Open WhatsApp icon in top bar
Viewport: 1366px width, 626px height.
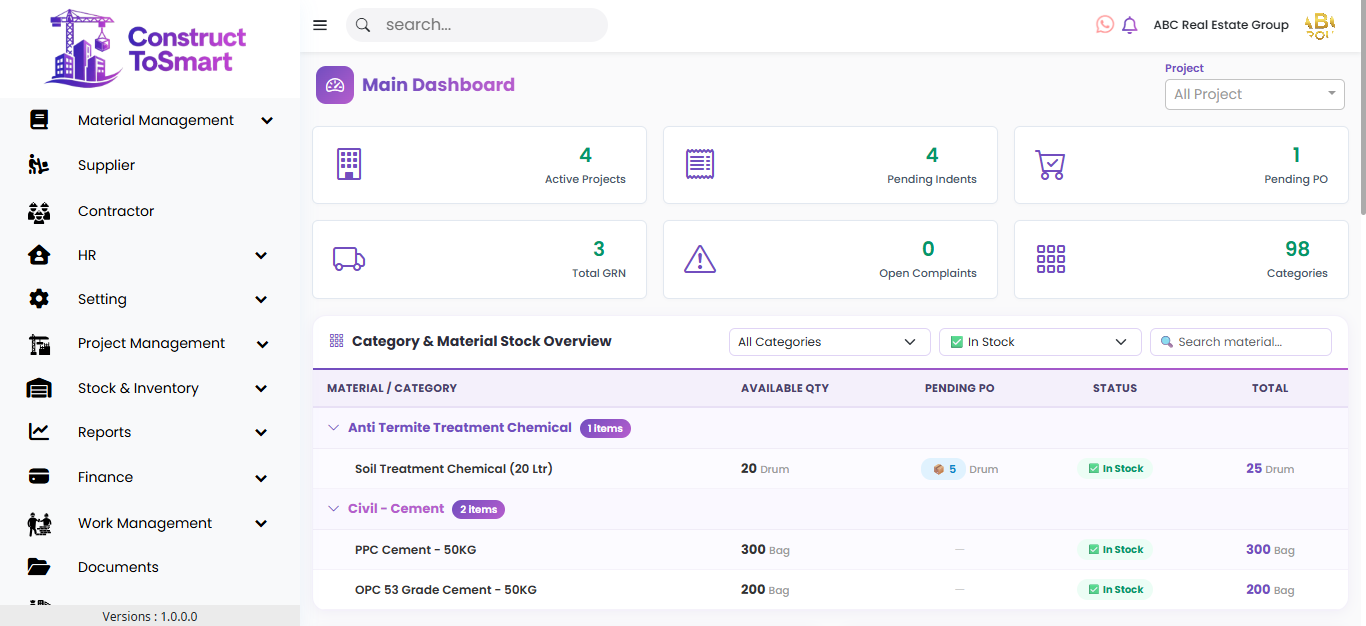pyautogui.click(x=1105, y=24)
